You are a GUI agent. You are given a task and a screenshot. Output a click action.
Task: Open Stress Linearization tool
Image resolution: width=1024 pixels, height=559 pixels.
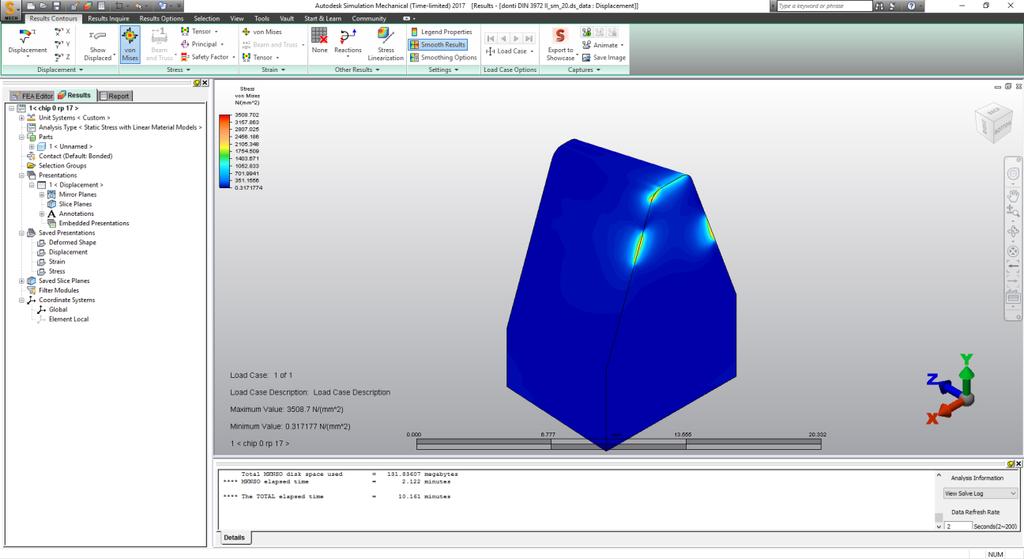(x=385, y=44)
